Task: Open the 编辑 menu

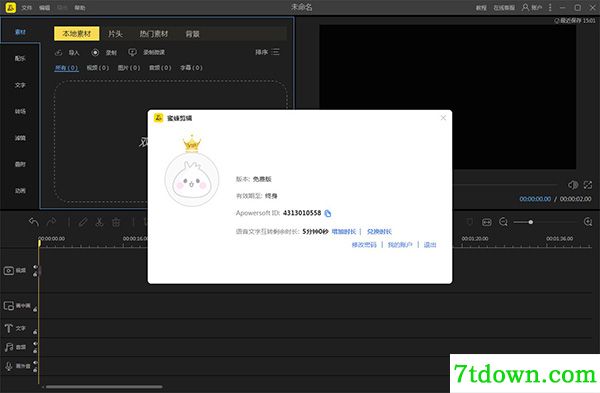Action: 44,8
